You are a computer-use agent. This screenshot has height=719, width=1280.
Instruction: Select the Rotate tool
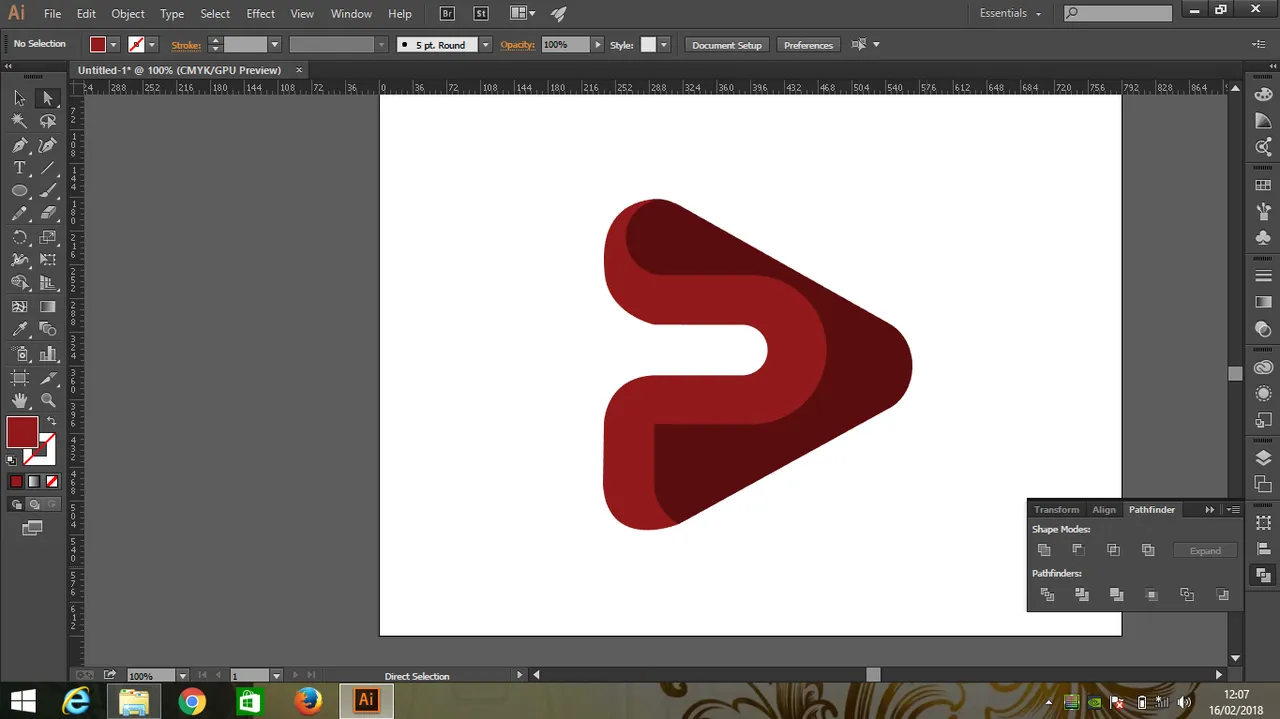point(19,238)
